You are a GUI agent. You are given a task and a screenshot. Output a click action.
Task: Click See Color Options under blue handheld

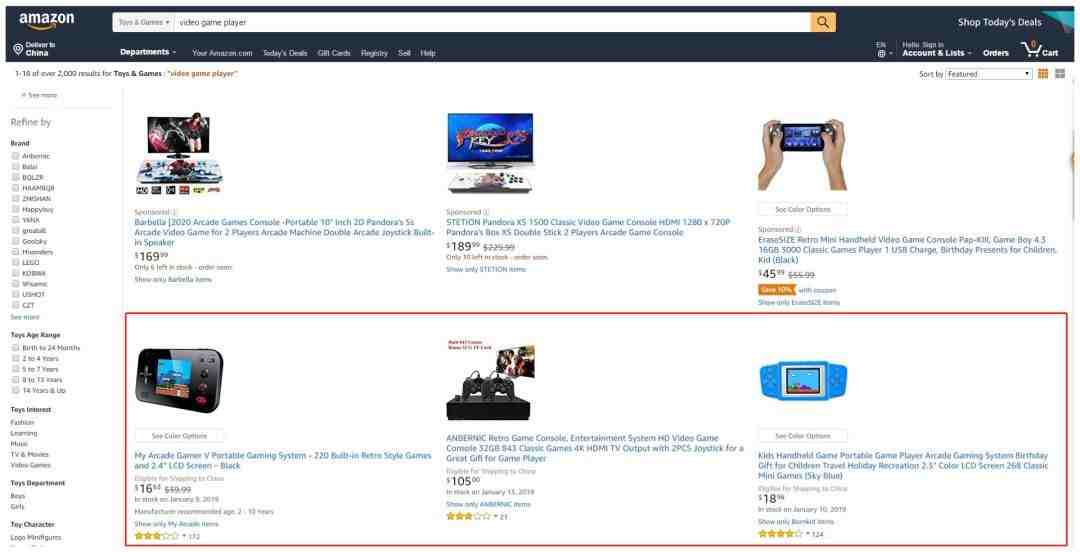point(802,436)
